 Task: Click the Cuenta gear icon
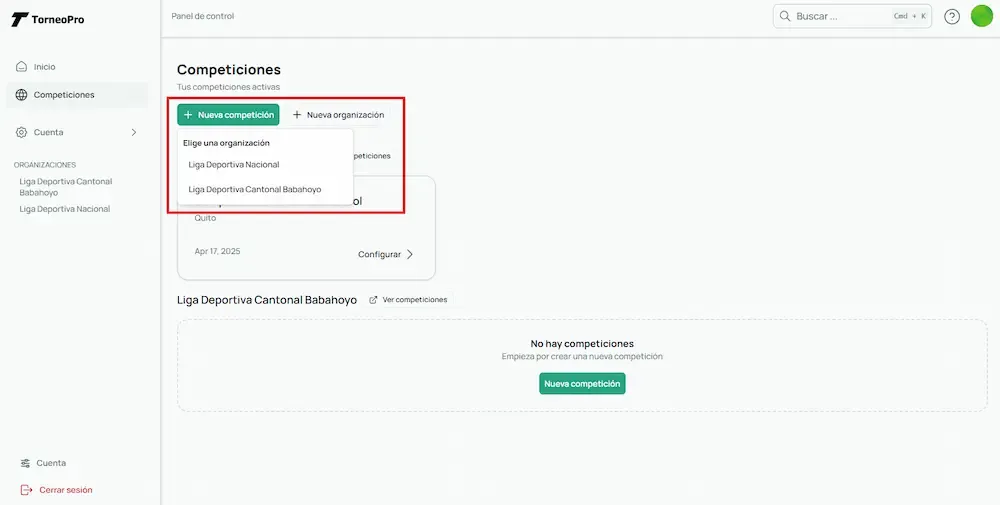point(21,132)
